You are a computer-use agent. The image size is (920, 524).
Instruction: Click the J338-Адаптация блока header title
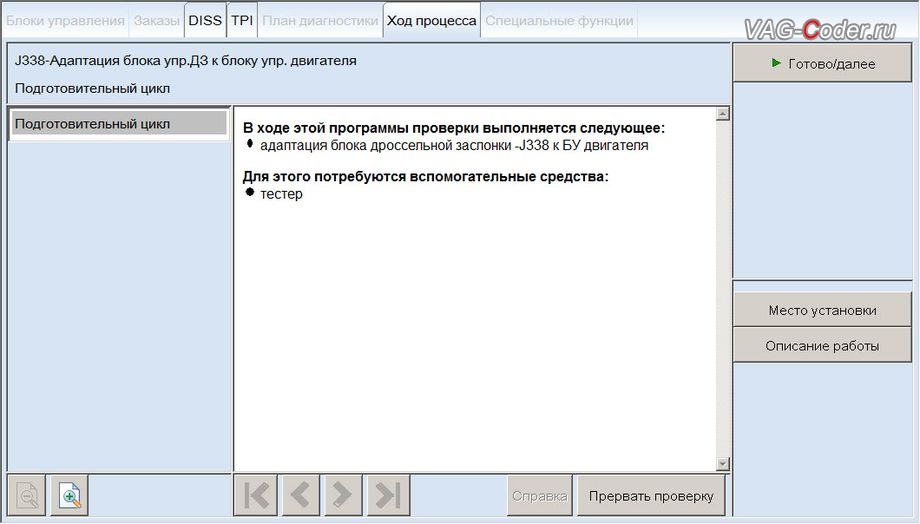pyautogui.click(x=185, y=60)
